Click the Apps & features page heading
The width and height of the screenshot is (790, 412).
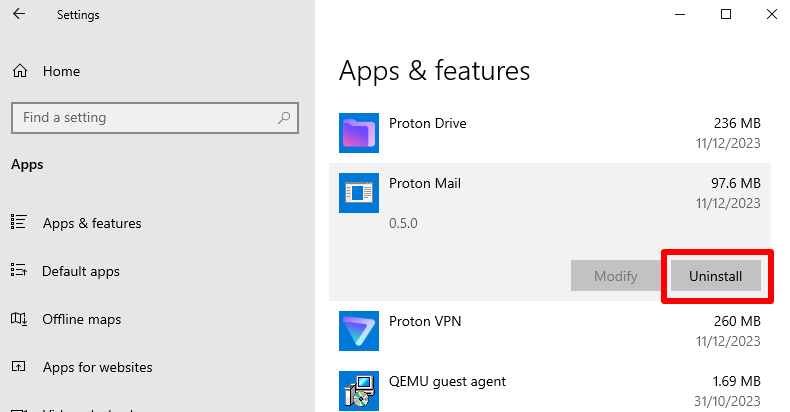coord(434,71)
